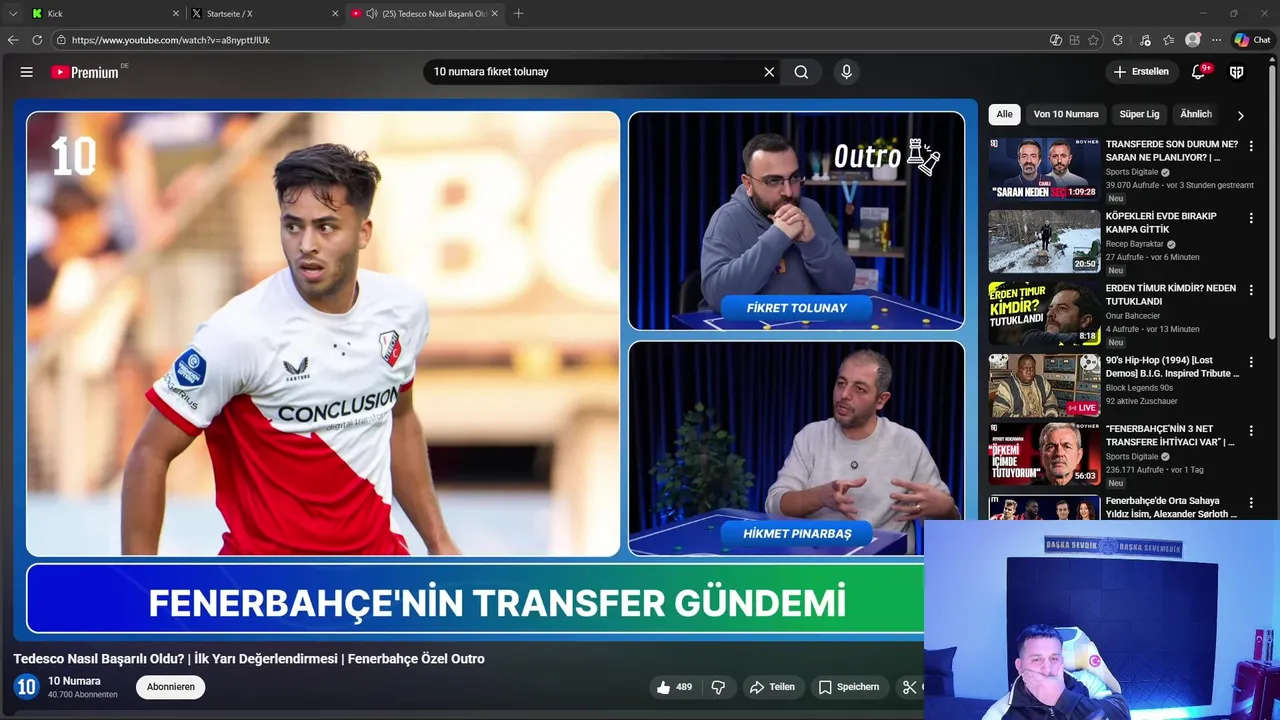Image resolution: width=1280 pixels, height=720 pixels.
Task: Open more options for 3 NET TRANSFERE video
Action: pyautogui.click(x=1251, y=430)
